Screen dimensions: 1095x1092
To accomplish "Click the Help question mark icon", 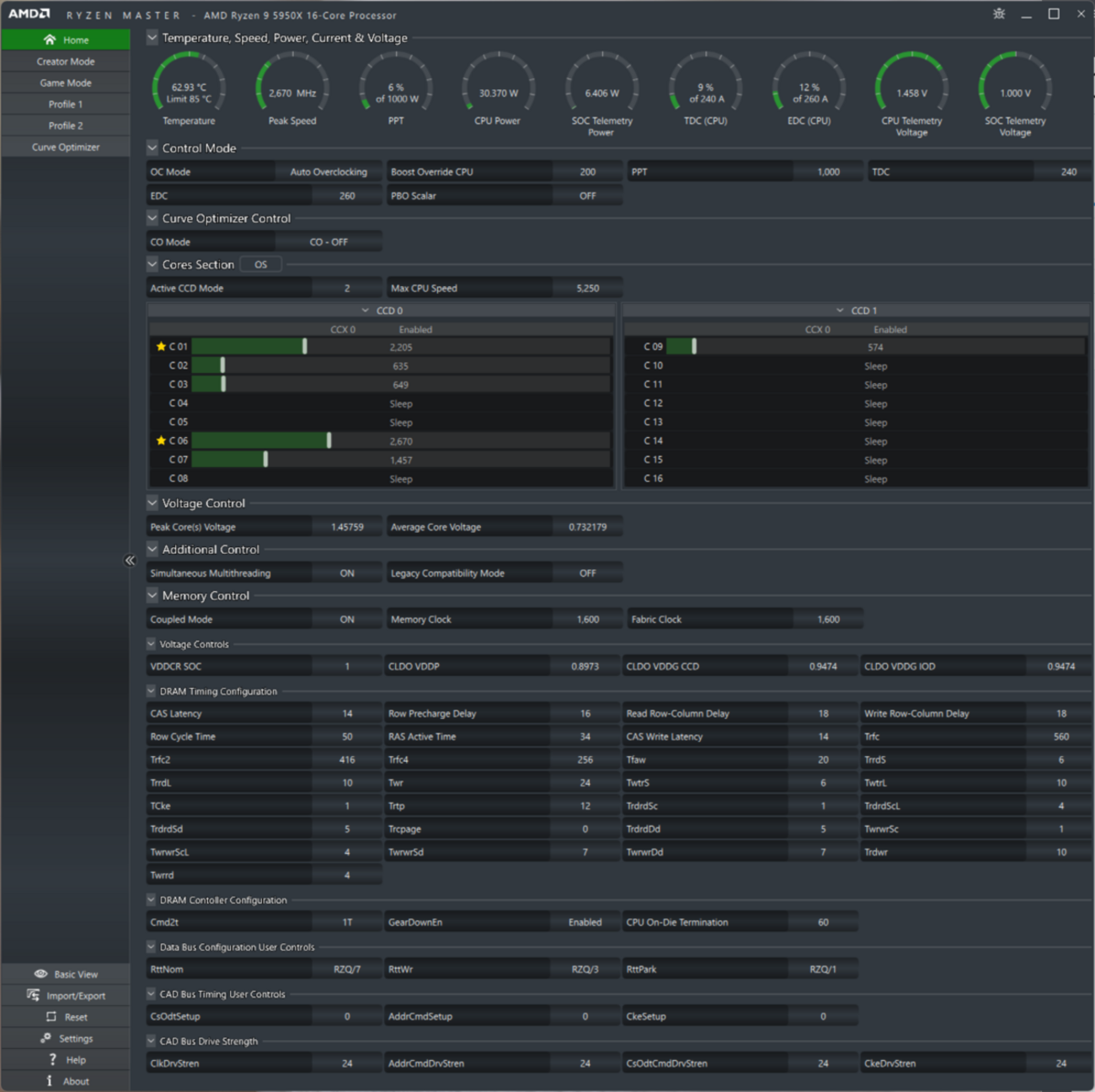I will (x=52, y=1059).
